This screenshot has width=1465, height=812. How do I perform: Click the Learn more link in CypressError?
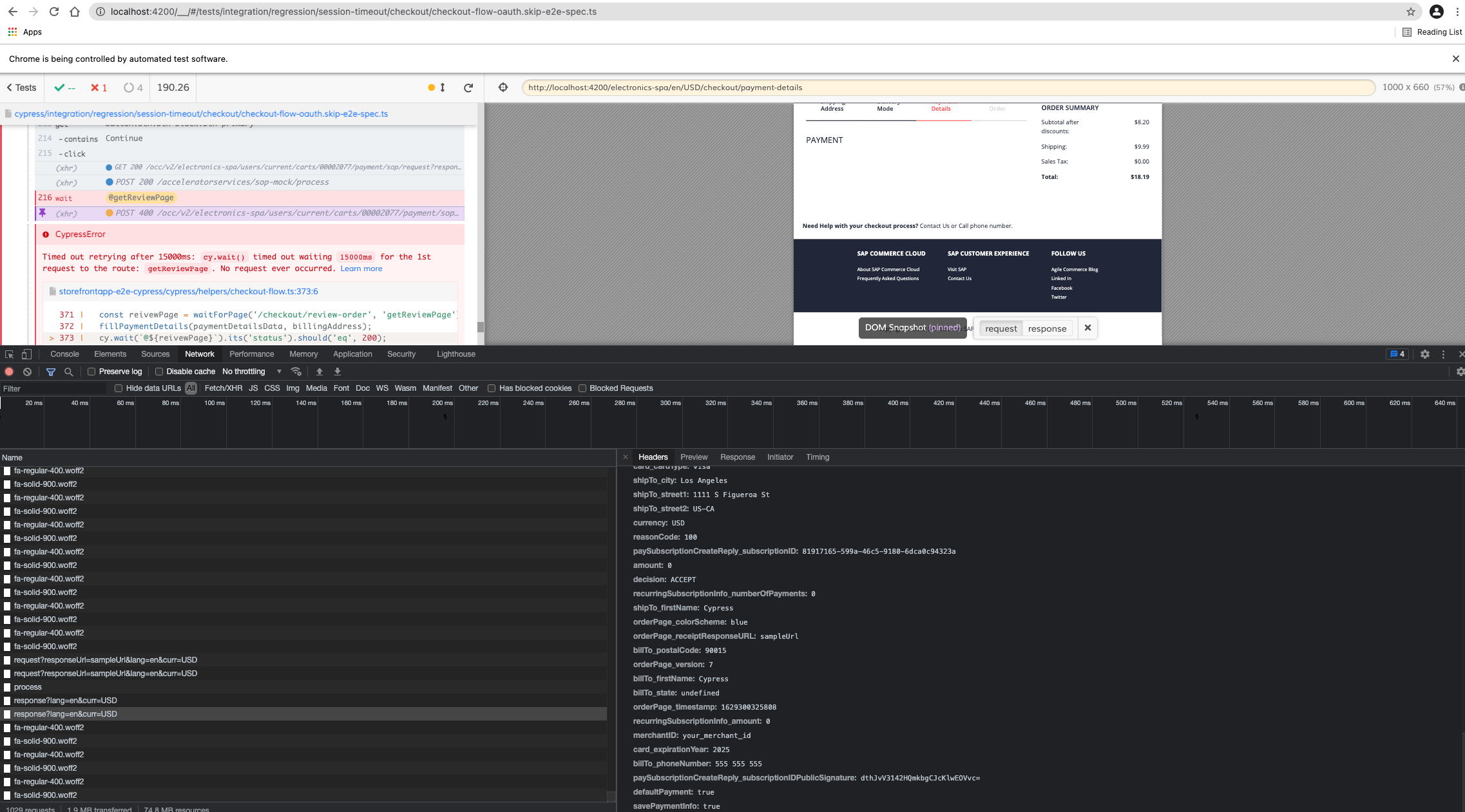[x=361, y=269]
